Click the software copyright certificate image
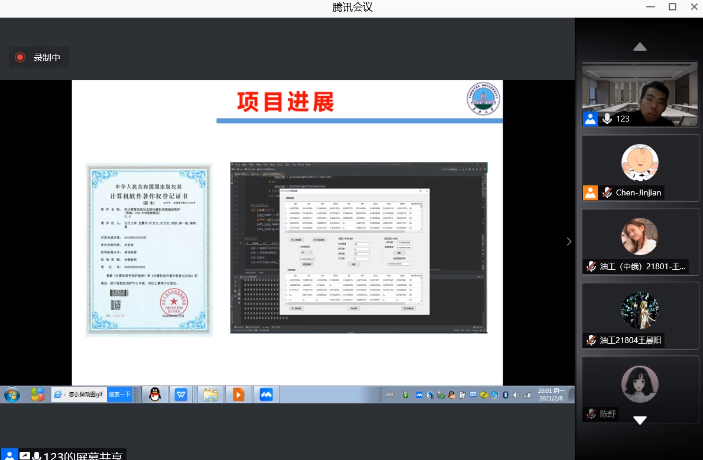 (x=149, y=246)
